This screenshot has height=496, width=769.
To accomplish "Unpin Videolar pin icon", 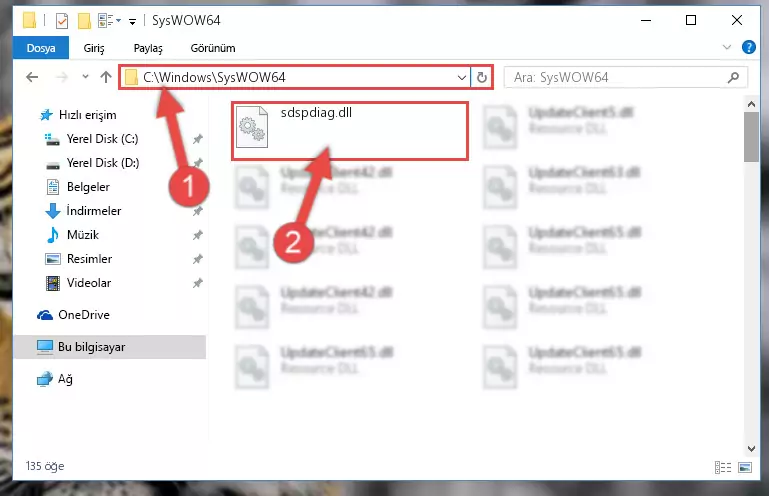I will pyautogui.click(x=198, y=283).
